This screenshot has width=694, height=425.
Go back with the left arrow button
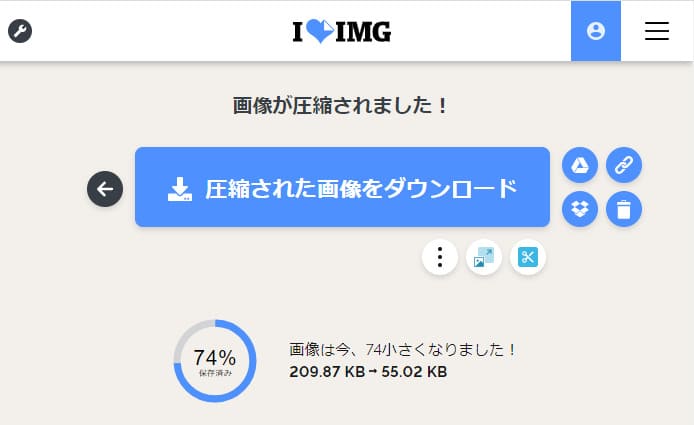pos(105,188)
